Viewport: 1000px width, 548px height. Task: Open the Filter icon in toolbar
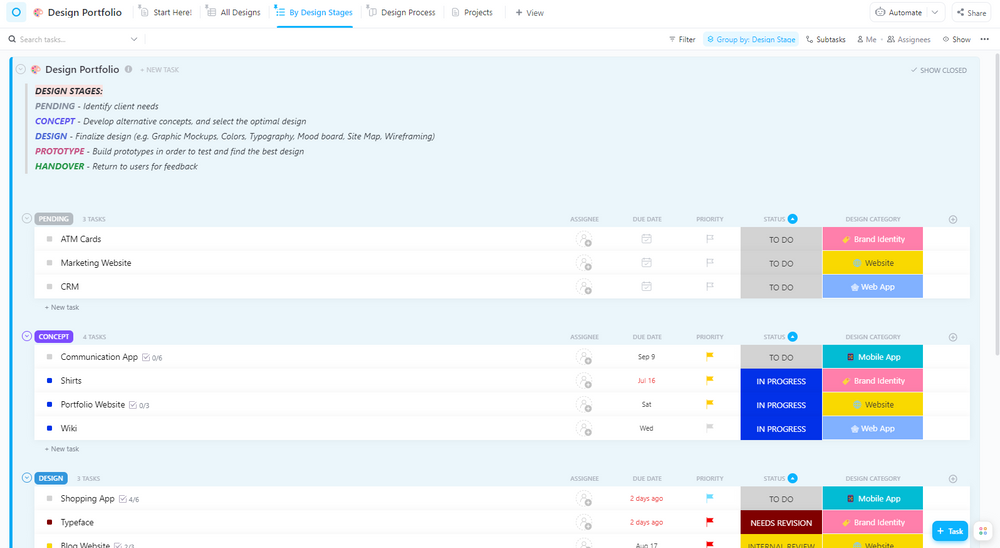tap(681, 40)
